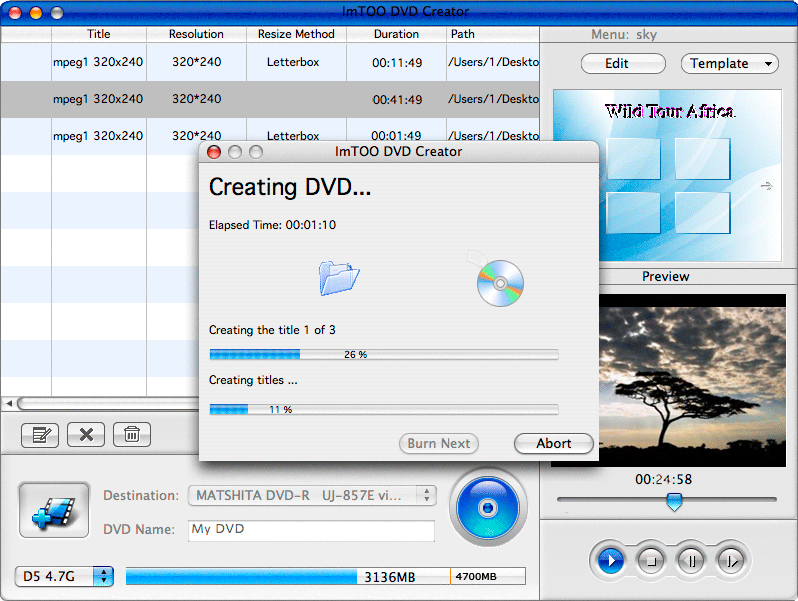The width and height of the screenshot is (798, 601).
Task: Click the remove selected title X icon
Action: [86, 435]
